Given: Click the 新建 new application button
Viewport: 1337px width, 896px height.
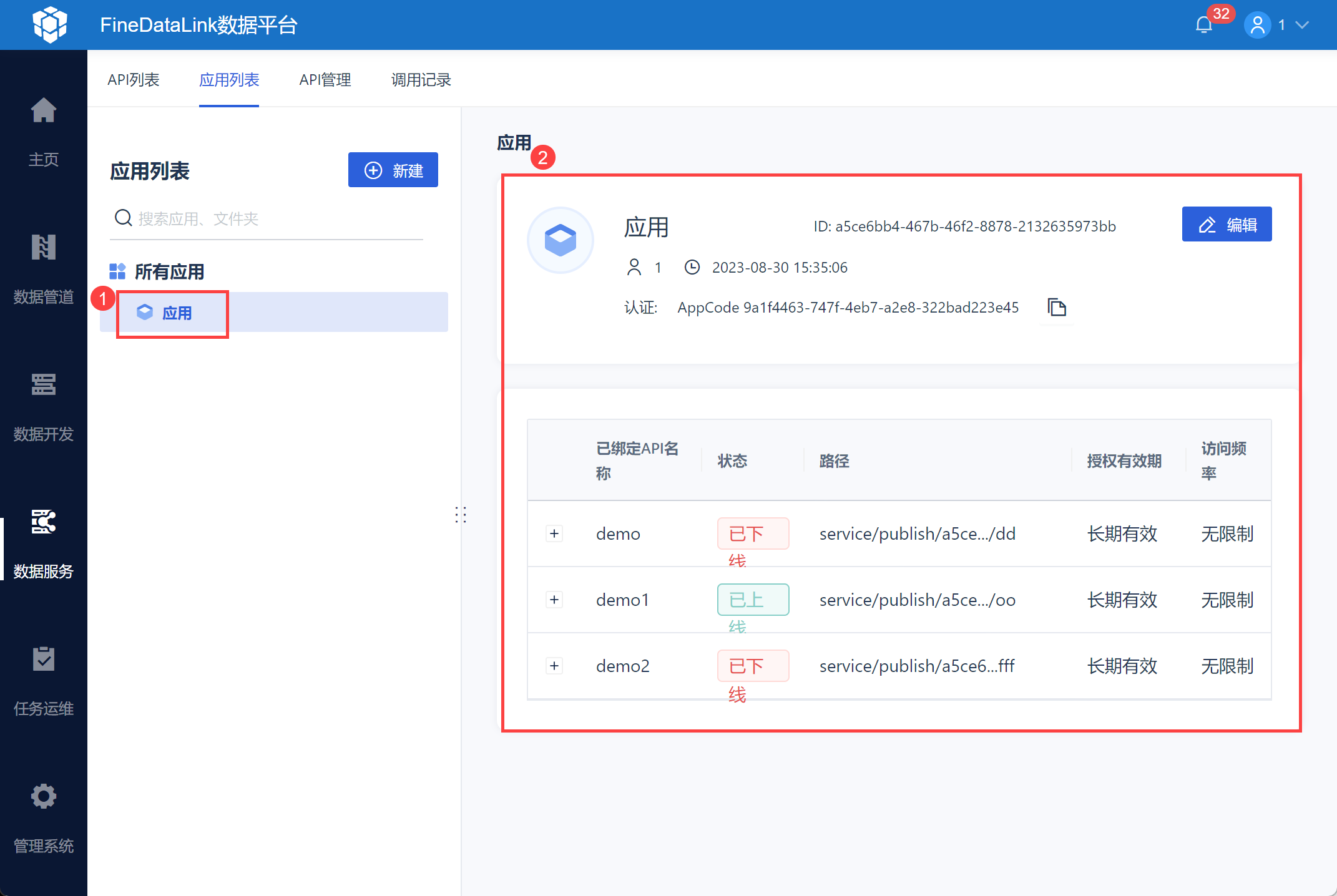Looking at the screenshot, I should (393, 170).
